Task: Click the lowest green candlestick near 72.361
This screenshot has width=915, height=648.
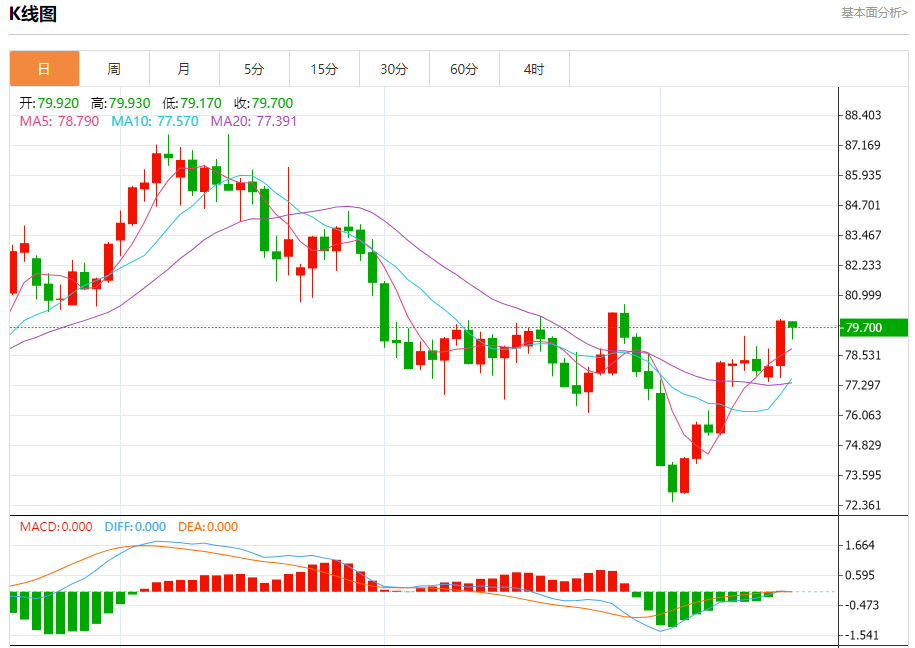Action: click(672, 479)
